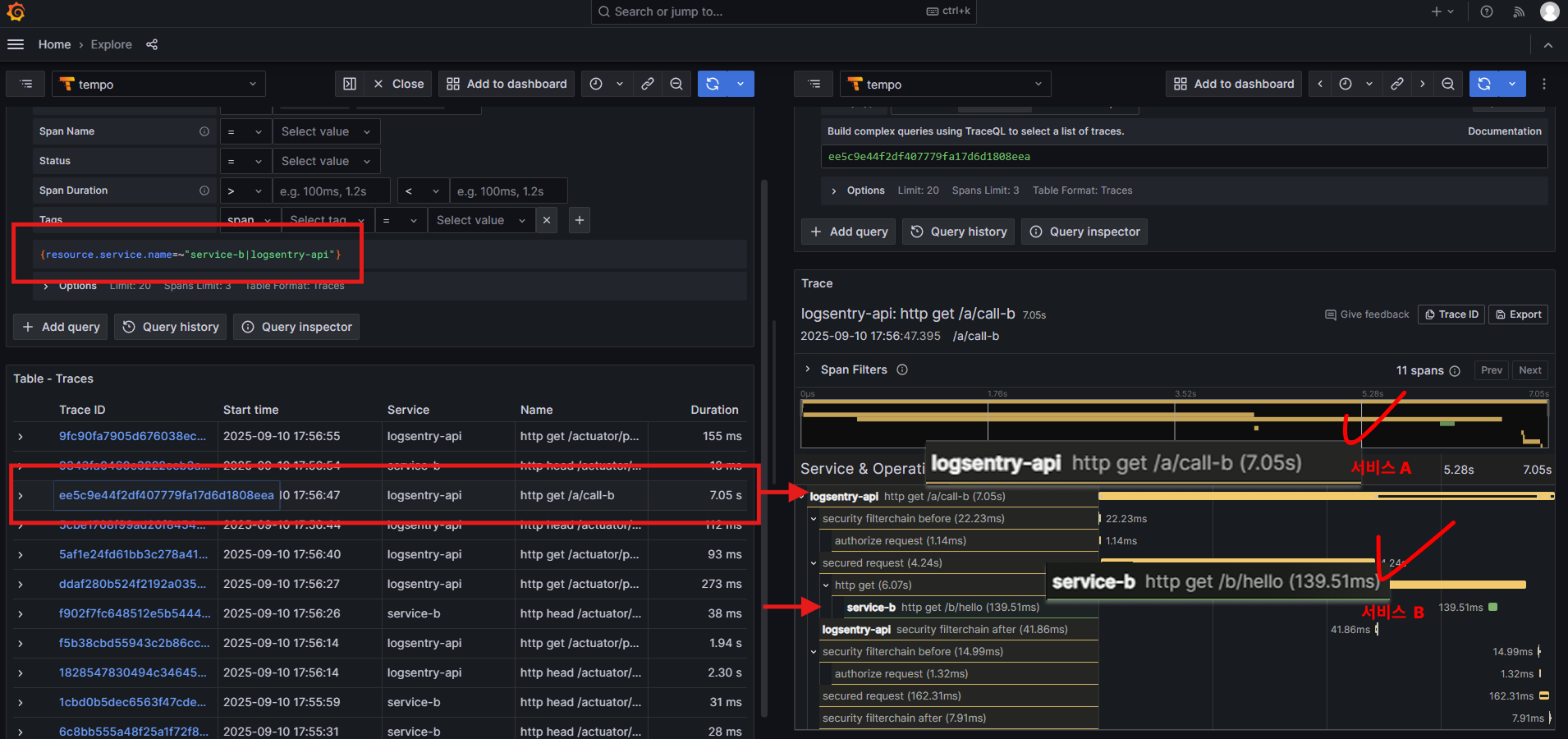Screen dimensions: 1568x739
Task: Zoom out the right pane time range
Action: (1448, 84)
